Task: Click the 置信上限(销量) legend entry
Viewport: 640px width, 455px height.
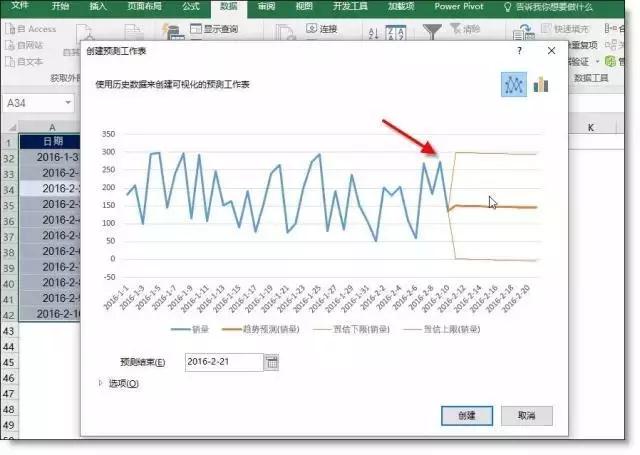Action: pyautogui.click(x=441, y=329)
